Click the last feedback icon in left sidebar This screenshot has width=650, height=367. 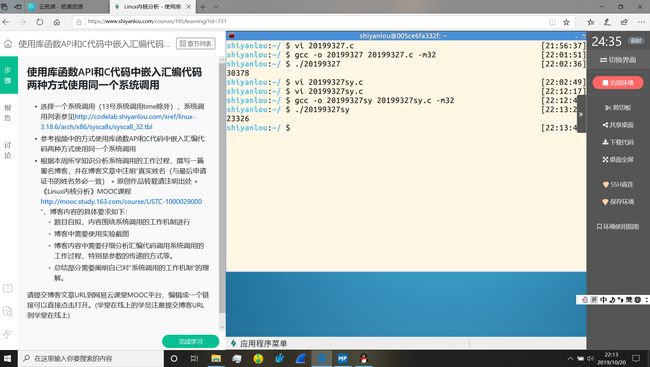point(8,334)
